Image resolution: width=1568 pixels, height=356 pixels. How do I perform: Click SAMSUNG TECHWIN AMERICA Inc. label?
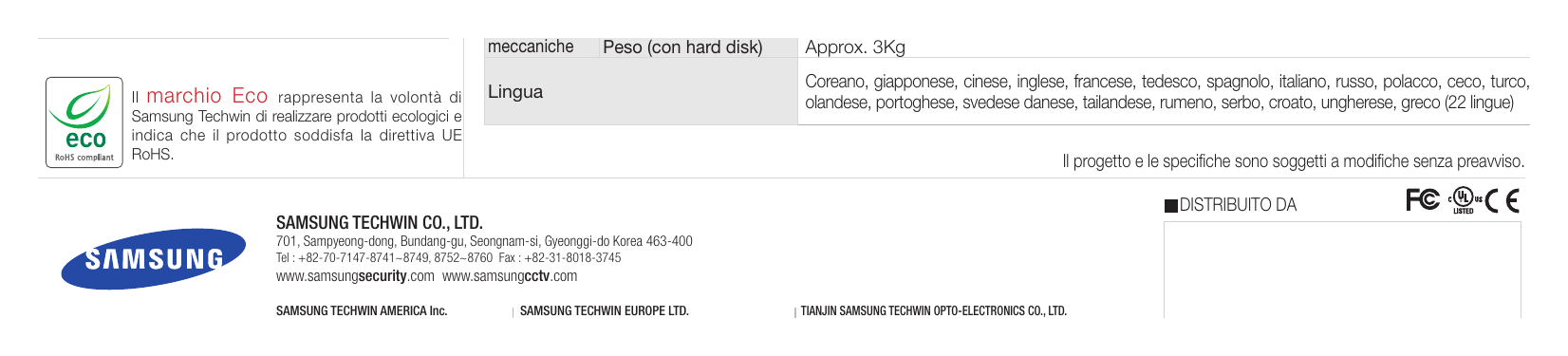point(362,310)
